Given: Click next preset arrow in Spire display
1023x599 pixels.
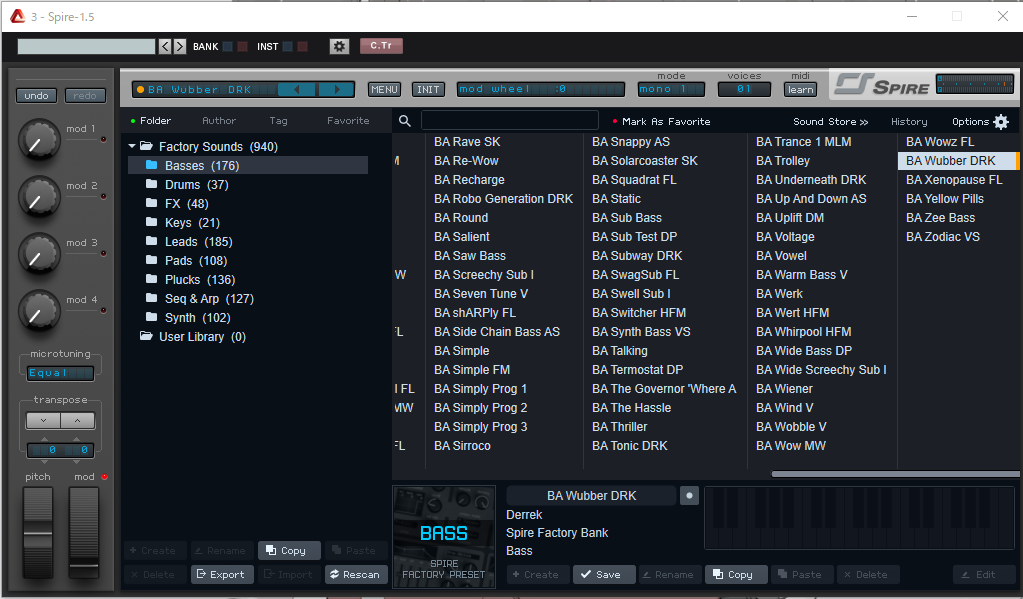Looking at the screenshot, I should click(x=337, y=89).
